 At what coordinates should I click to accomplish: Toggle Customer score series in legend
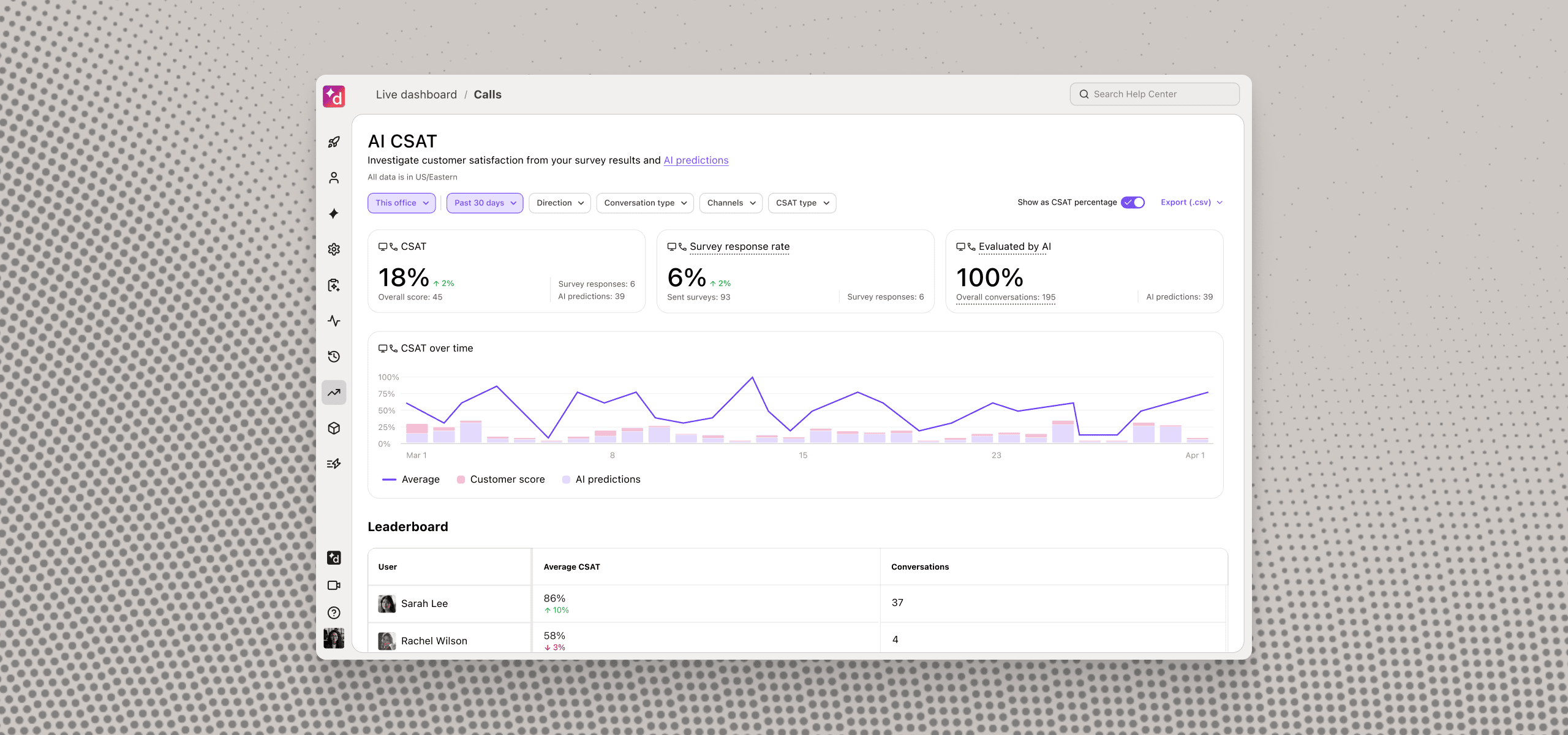(x=501, y=480)
